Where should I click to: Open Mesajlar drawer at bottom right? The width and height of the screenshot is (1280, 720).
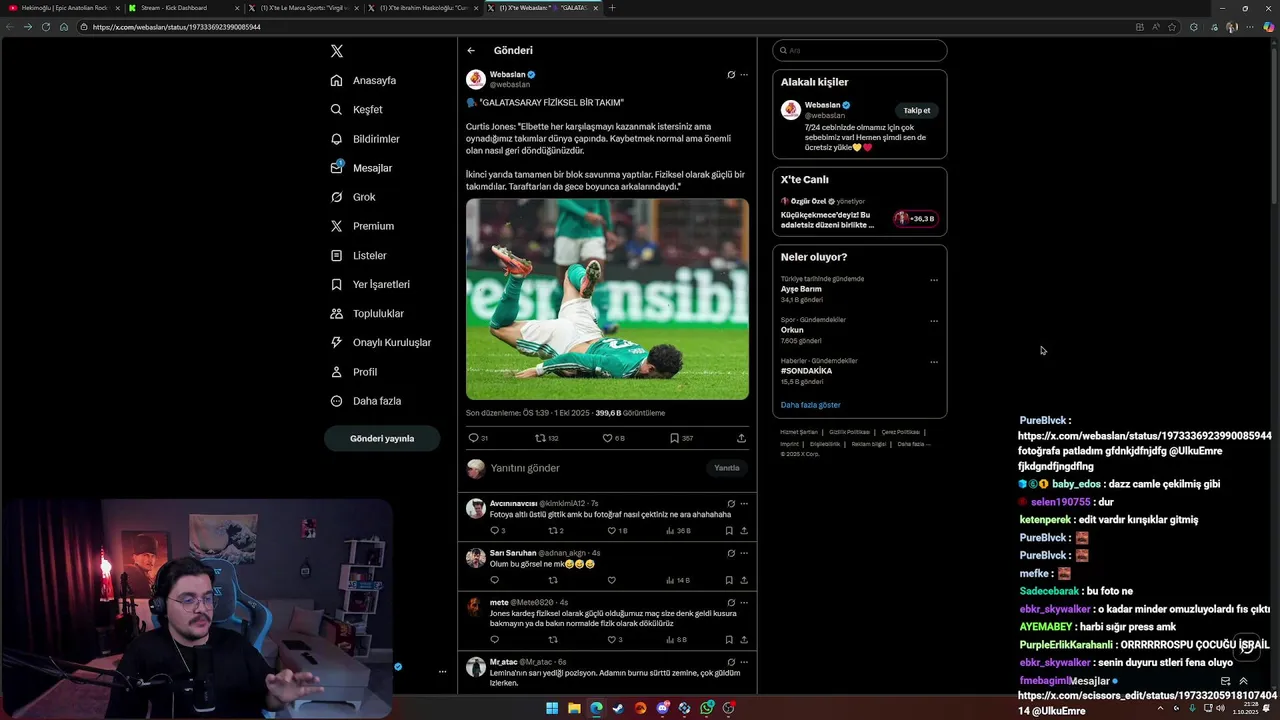click(x=1090, y=681)
